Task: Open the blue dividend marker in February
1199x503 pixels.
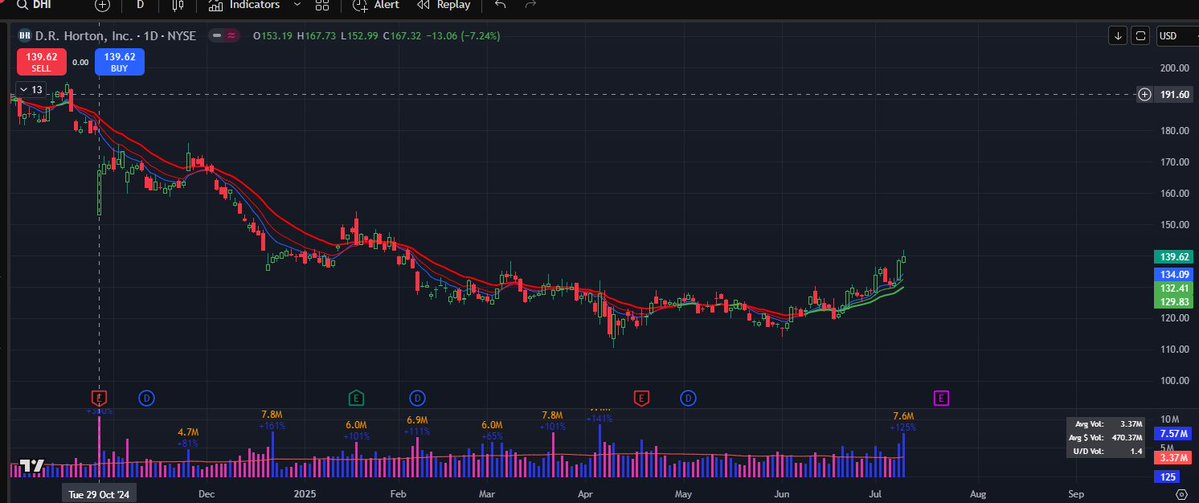Action: click(x=418, y=398)
